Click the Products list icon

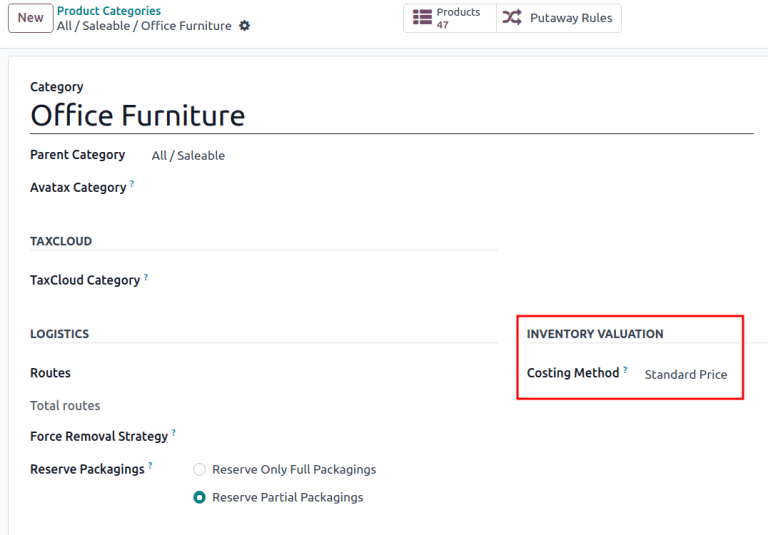tap(422, 18)
